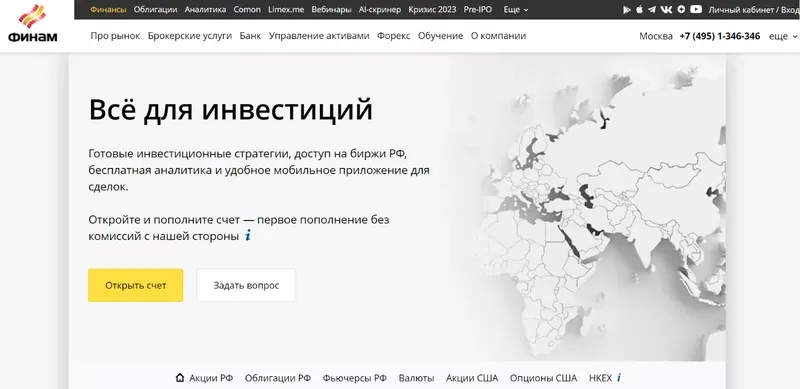Open the Брокерские услуги navigation item
Screen dimensions: 800x389
tap(190, 36)
